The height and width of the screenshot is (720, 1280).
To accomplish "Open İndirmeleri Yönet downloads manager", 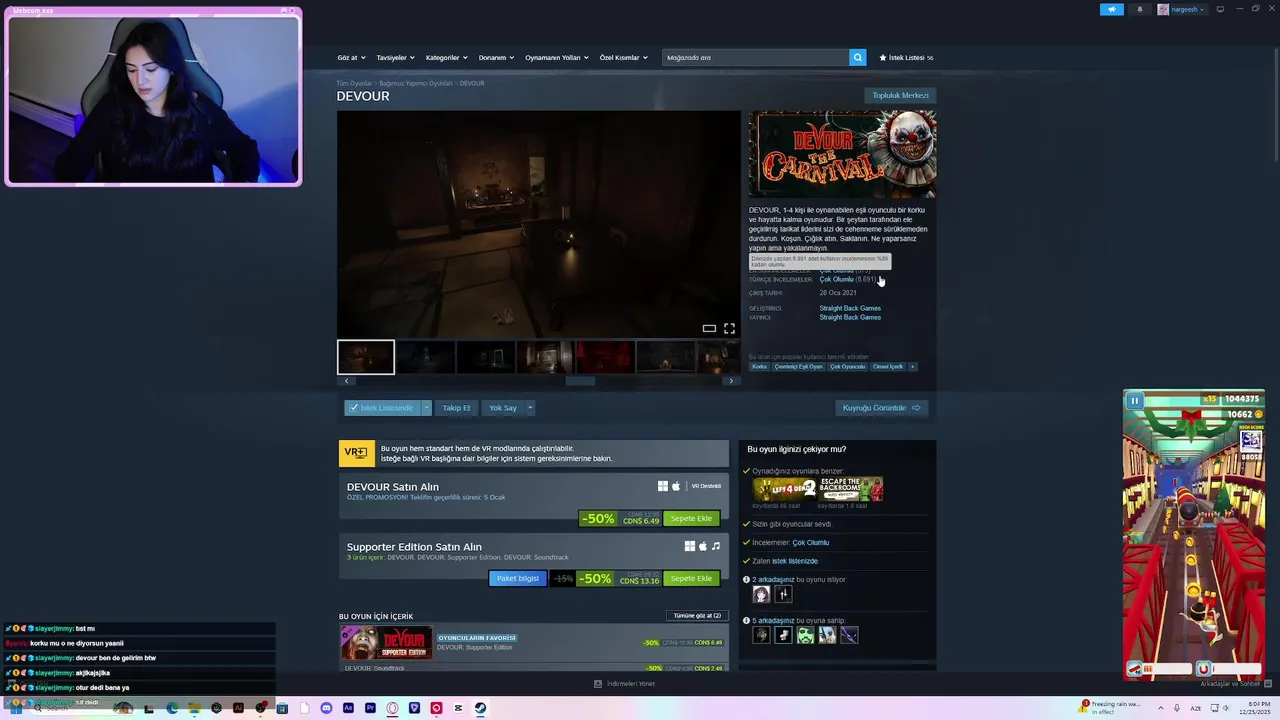I will pyautogui.click(x=625, y=684).
